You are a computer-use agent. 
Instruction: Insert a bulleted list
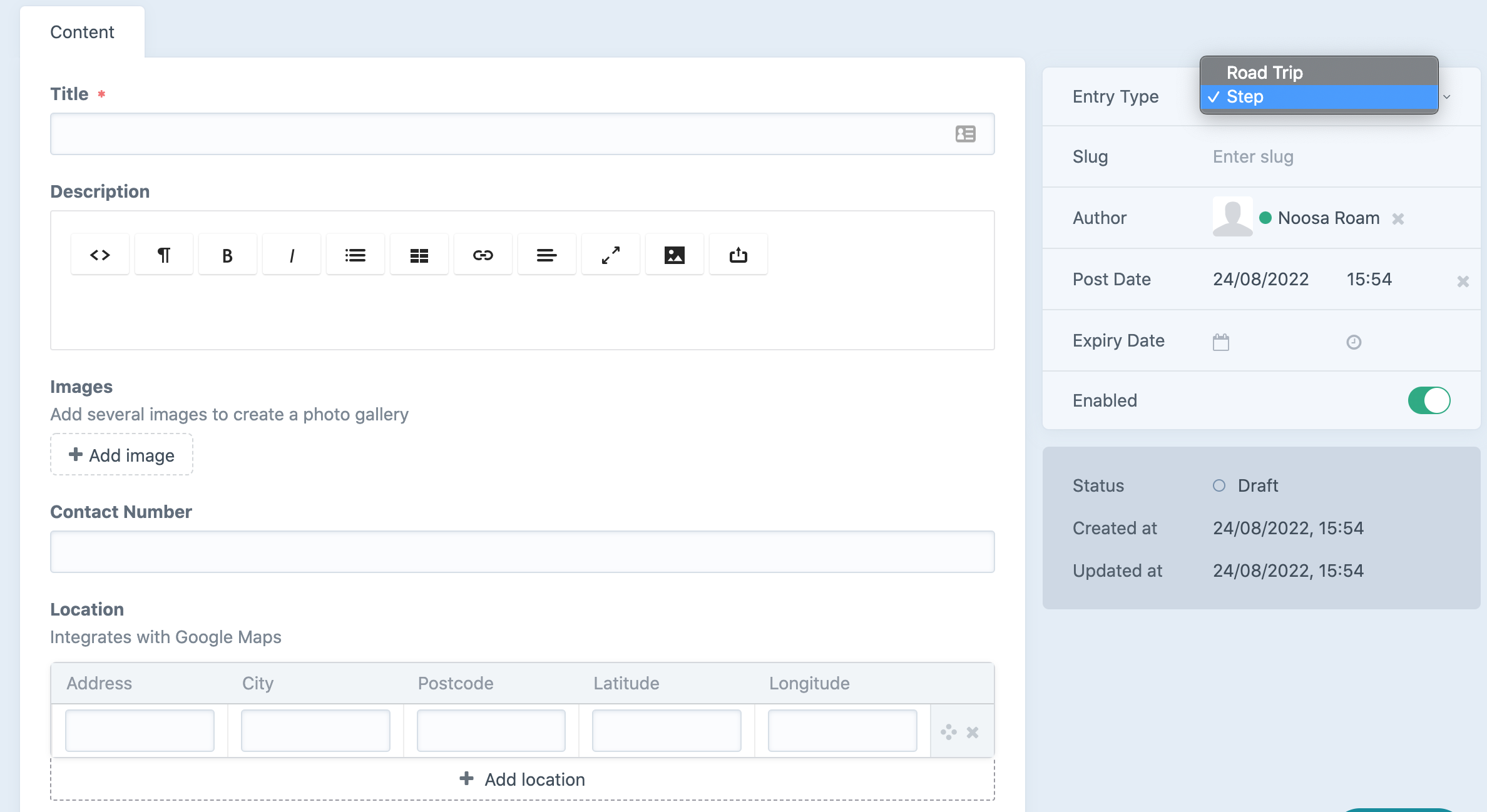(x=355, y=255)
